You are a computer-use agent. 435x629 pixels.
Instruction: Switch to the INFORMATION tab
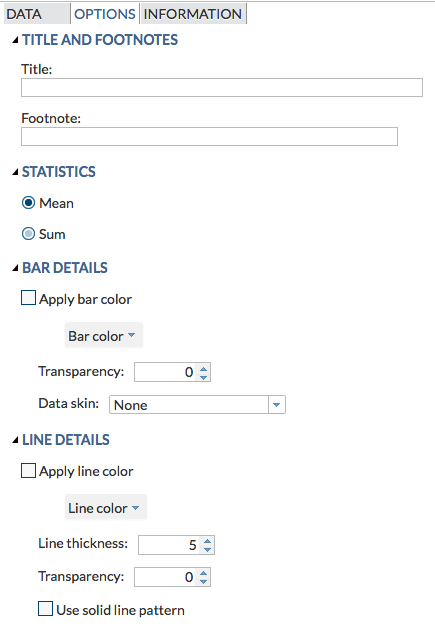click(193, 14)
